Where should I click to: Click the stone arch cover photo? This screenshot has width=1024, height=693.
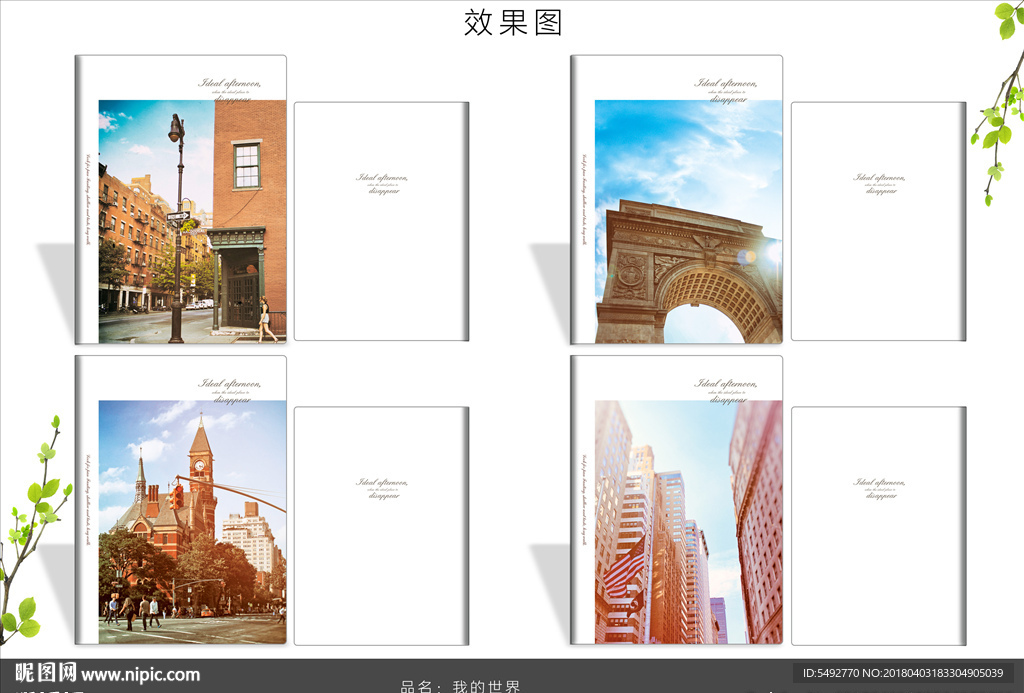tap(688, 221)
